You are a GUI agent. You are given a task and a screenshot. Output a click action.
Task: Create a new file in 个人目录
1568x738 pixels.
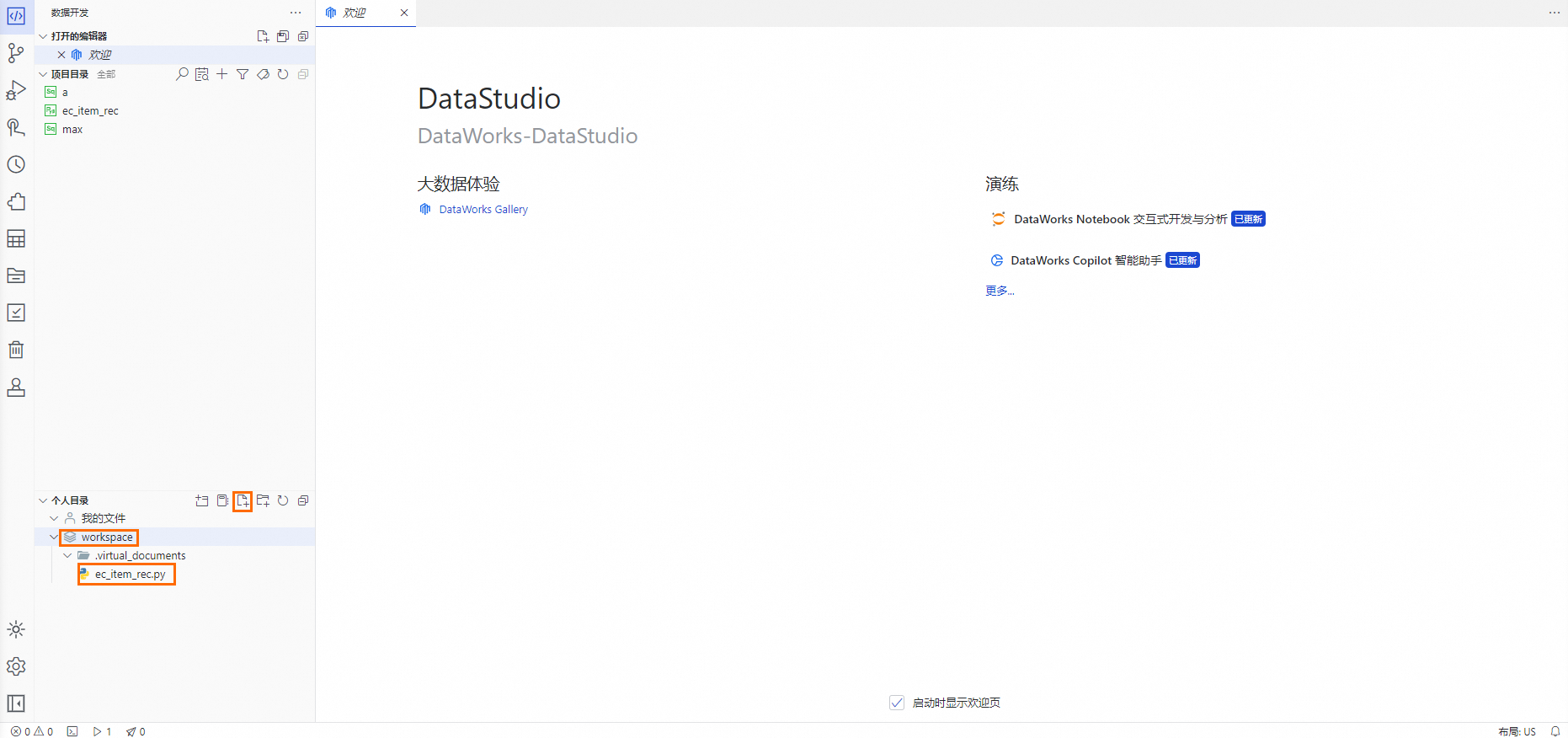click(x=243, y=500)
